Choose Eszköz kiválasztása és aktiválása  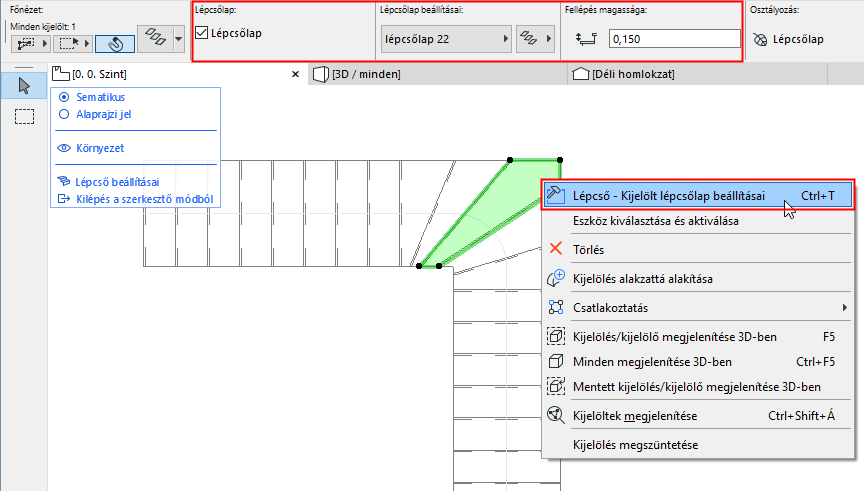(698, 221)
